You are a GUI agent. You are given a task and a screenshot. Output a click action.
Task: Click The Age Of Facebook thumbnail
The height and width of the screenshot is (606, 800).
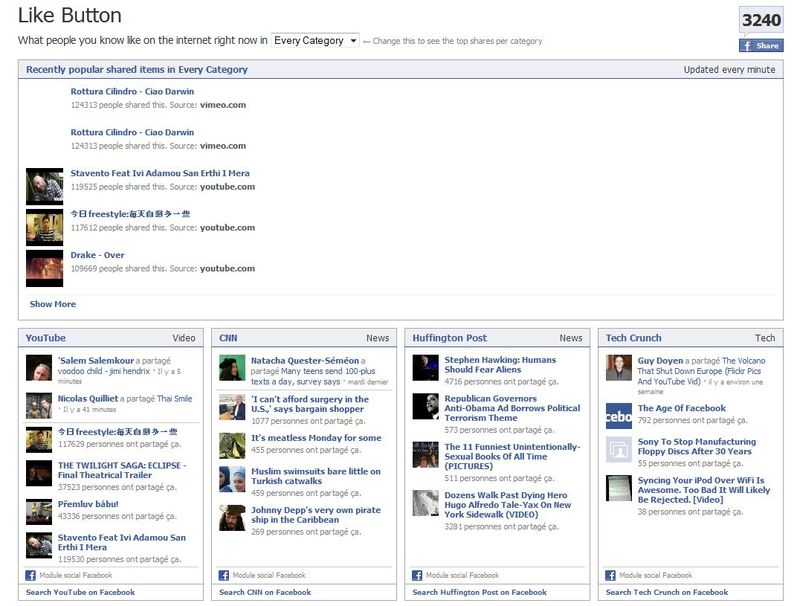619,416
